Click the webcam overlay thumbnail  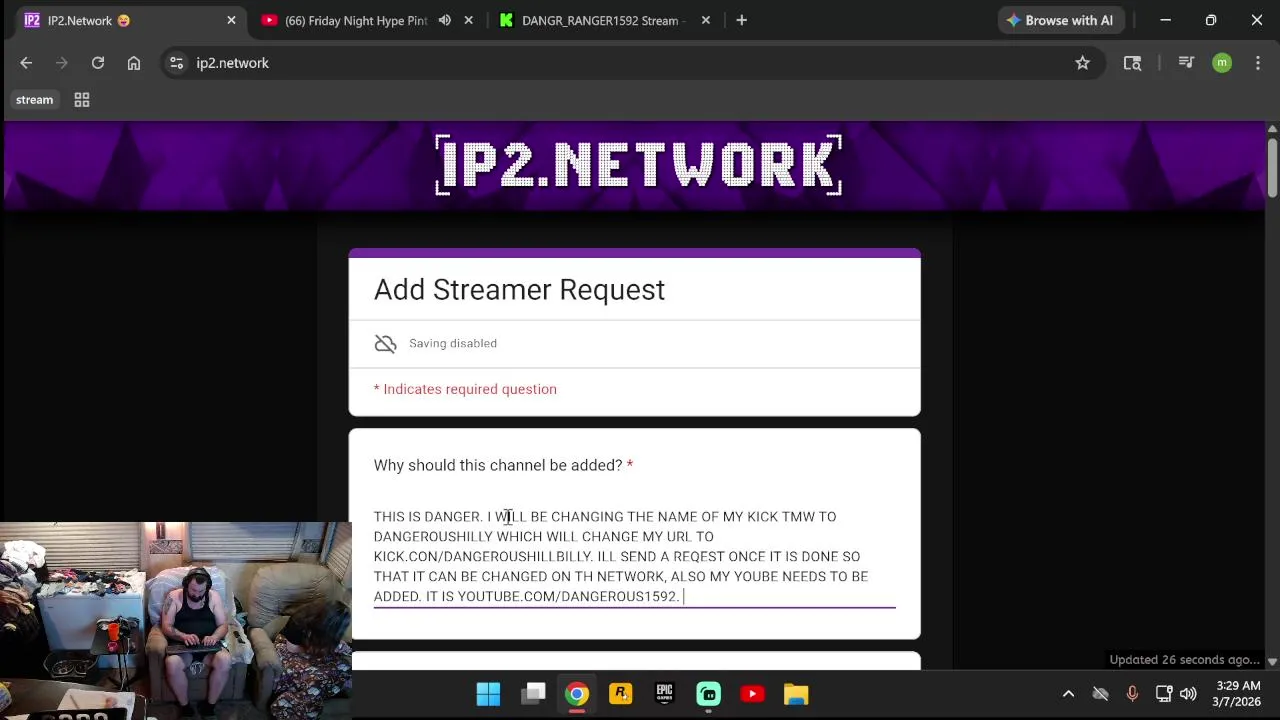(176, 620)
